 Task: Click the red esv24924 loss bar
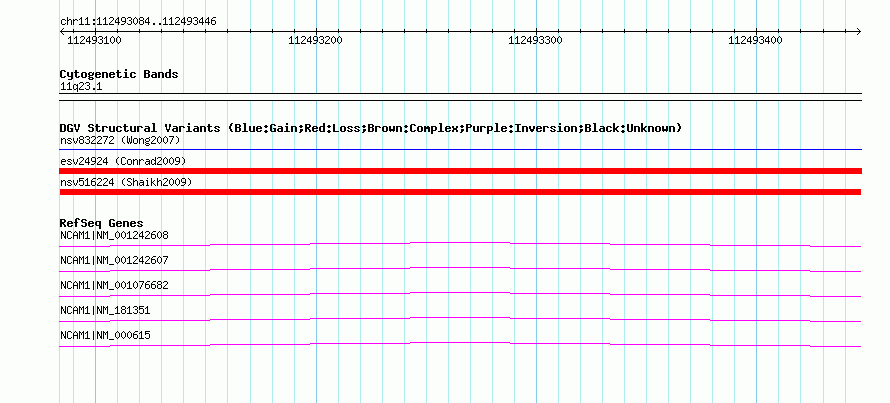tap(460, 171)
